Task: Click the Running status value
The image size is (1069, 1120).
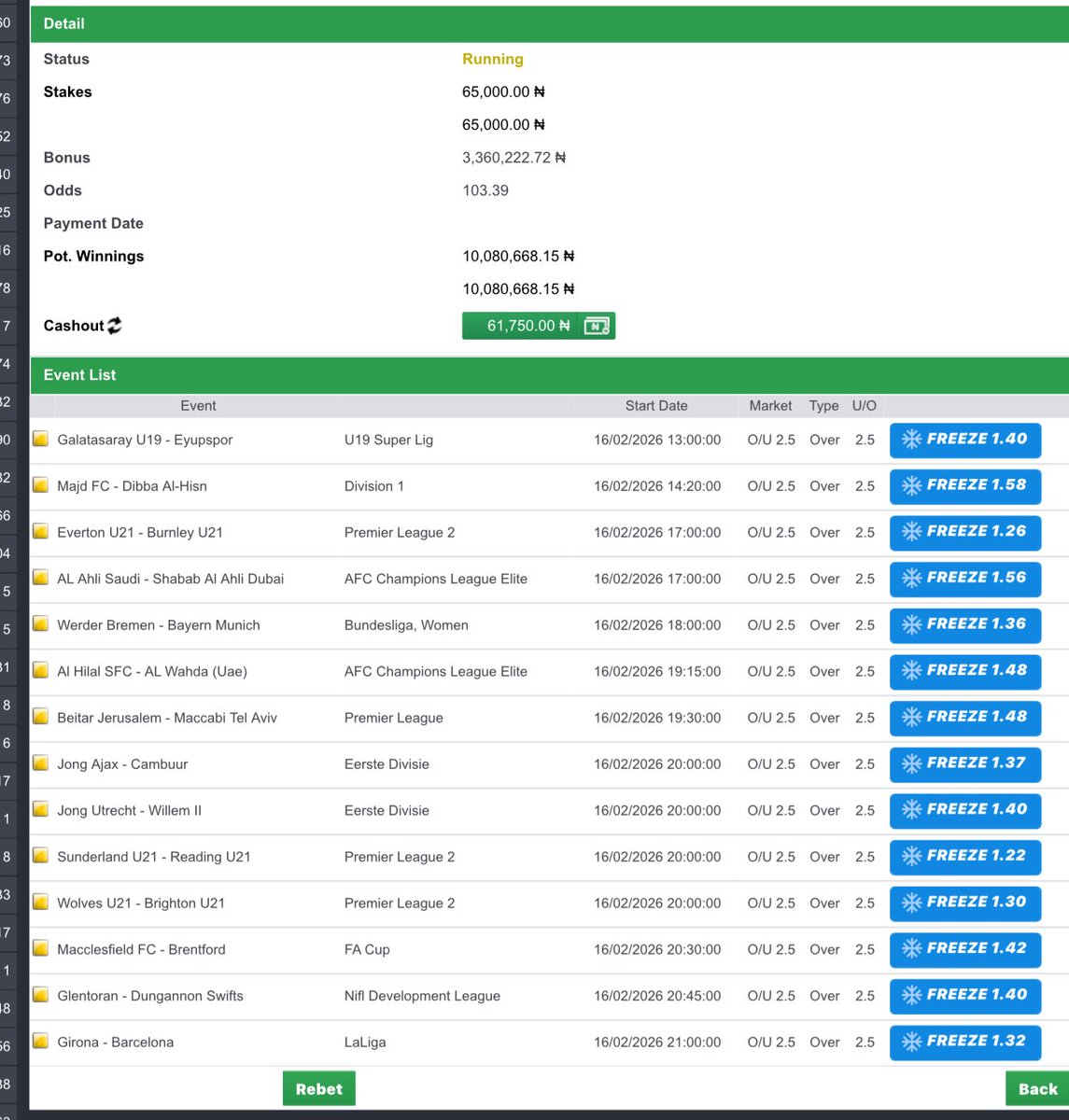Action: 493,59
